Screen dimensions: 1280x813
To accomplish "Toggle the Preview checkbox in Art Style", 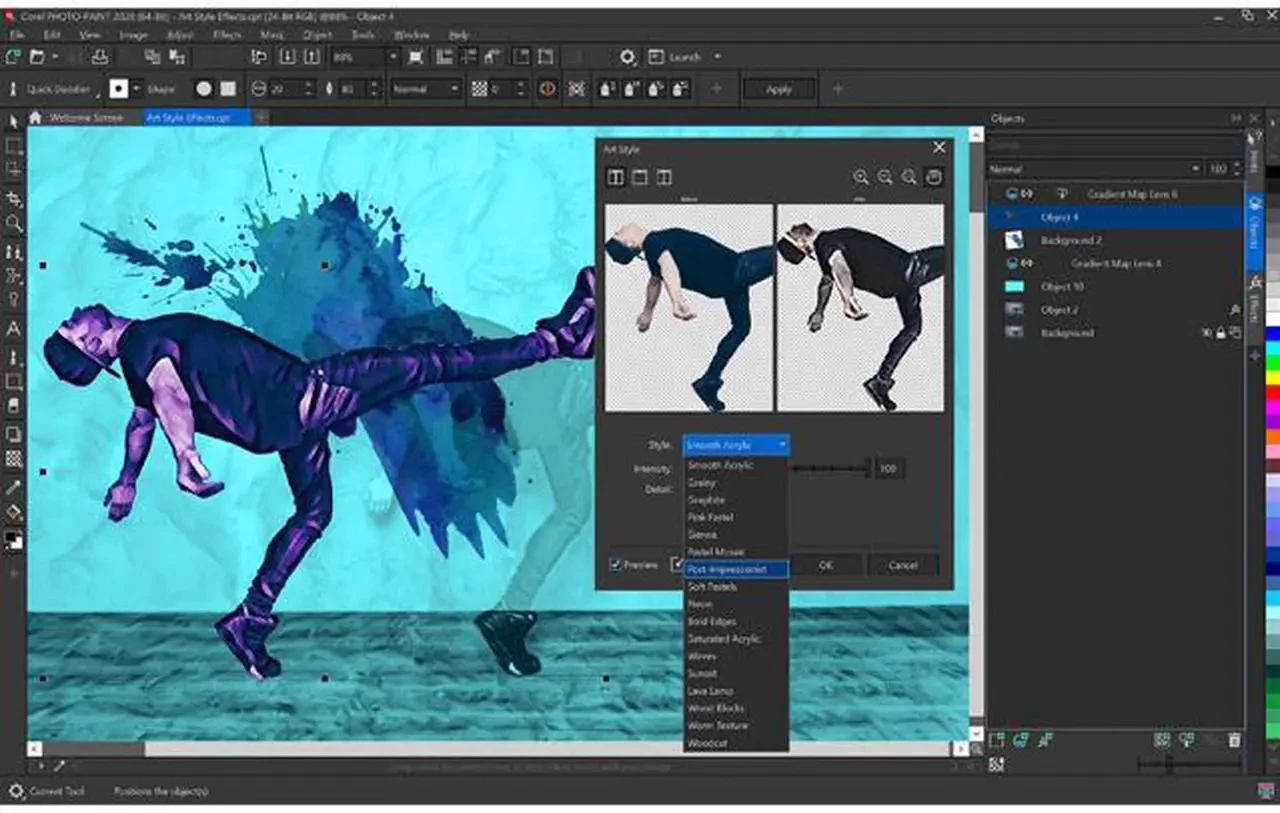I will pos(615,565).
